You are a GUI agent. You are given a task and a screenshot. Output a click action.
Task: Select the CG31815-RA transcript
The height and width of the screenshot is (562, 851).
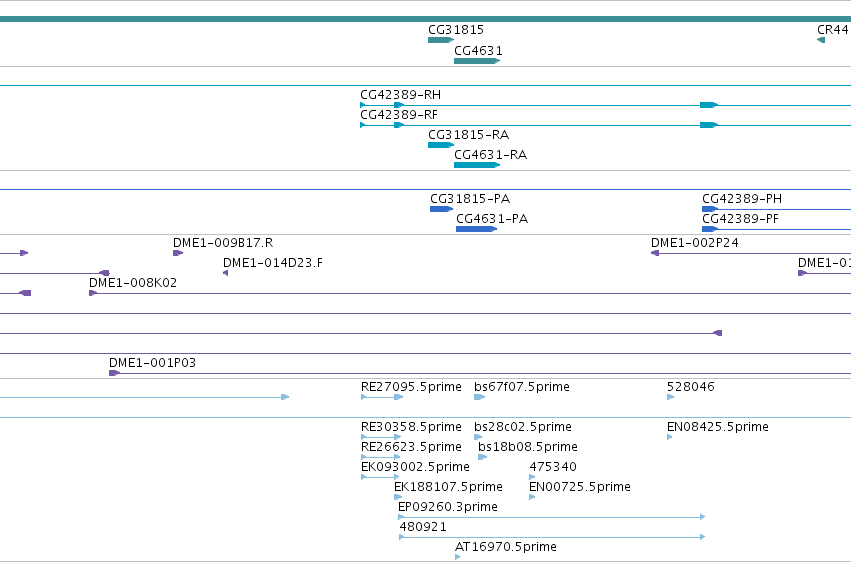(x=441, y=145)
